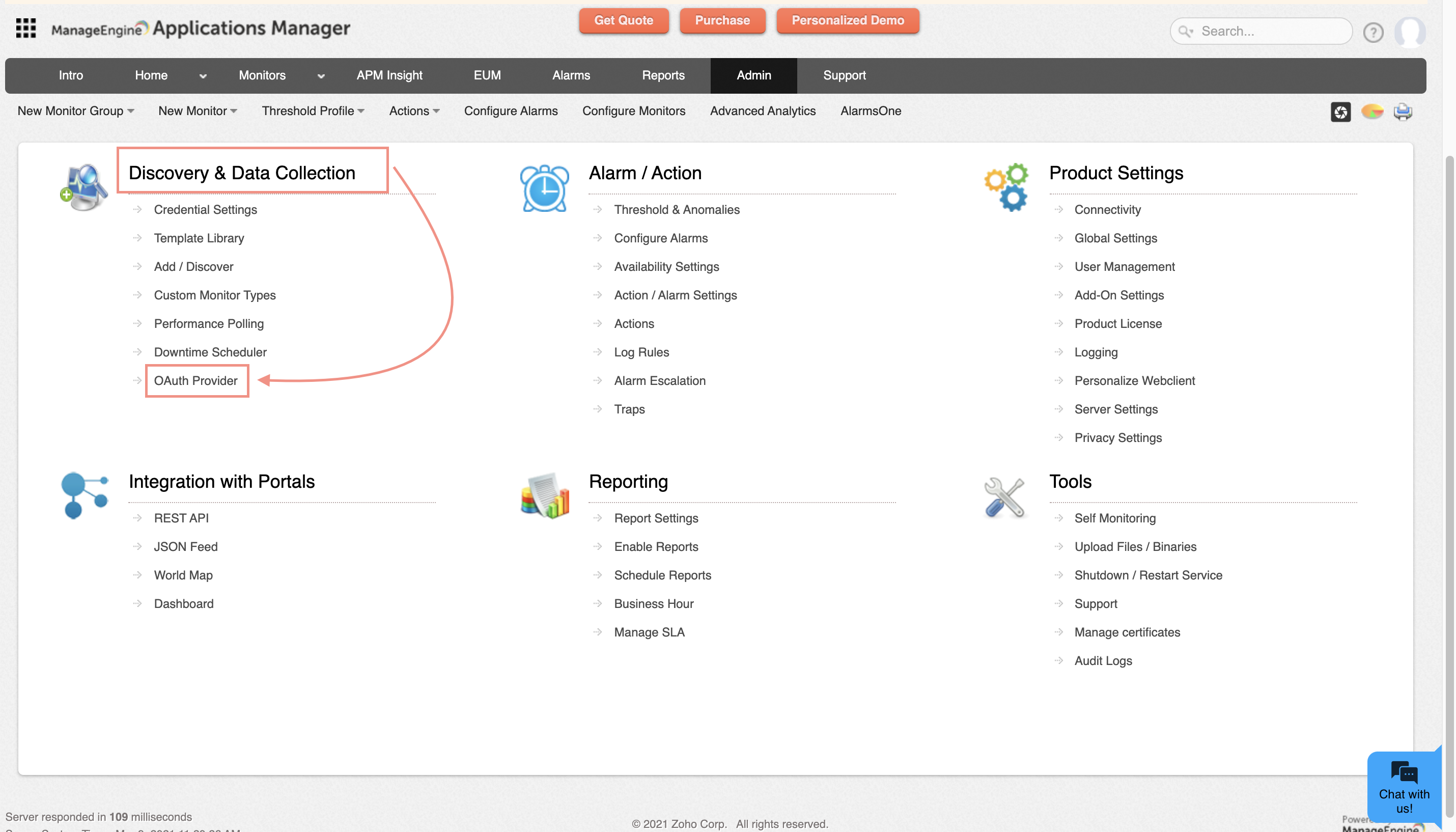Open the user profile avatar
Viewport: 1456px width, 832px height.
tap(1409, 32)
